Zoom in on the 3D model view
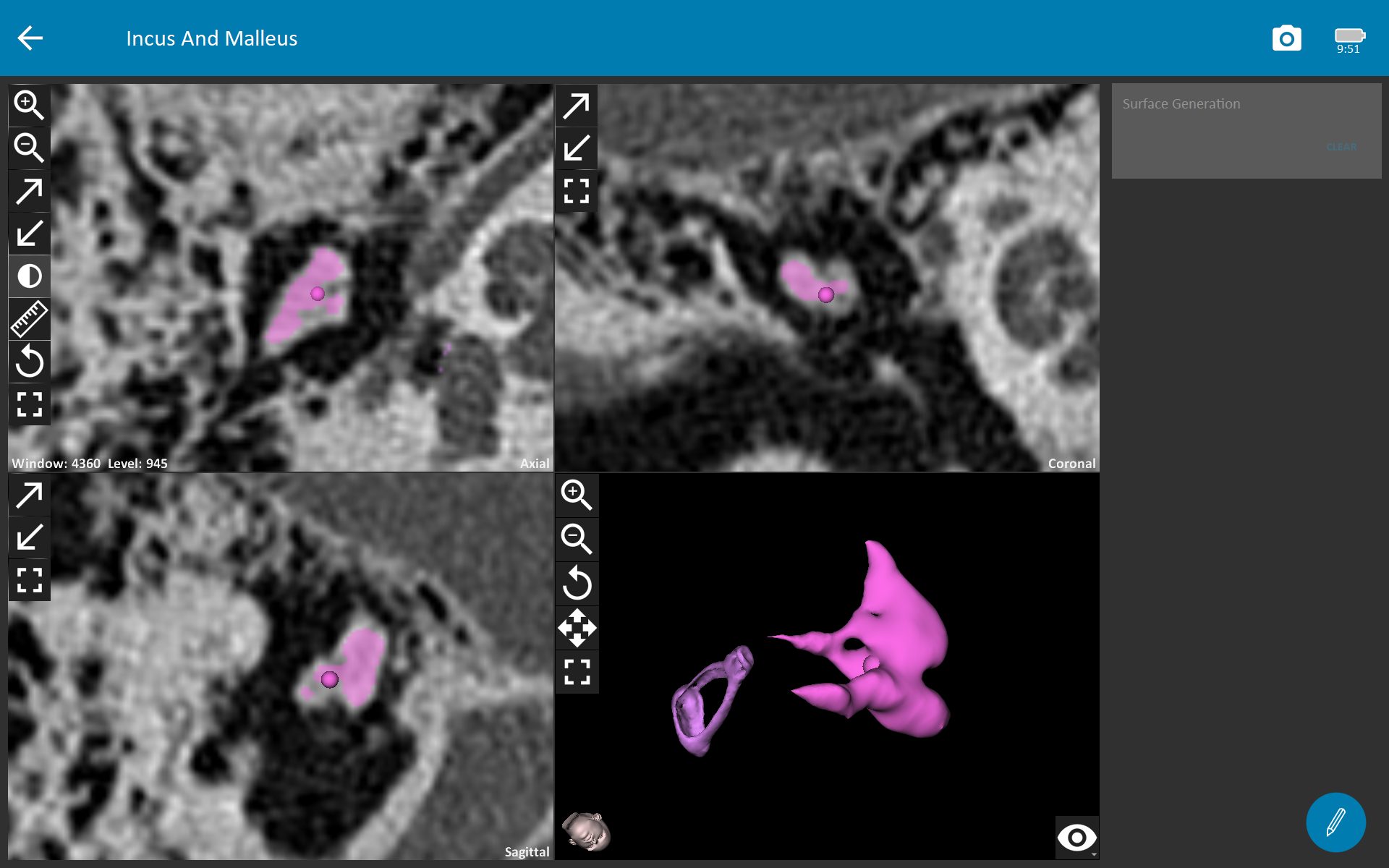1389x868 pixels. click(x=577, y=495)
